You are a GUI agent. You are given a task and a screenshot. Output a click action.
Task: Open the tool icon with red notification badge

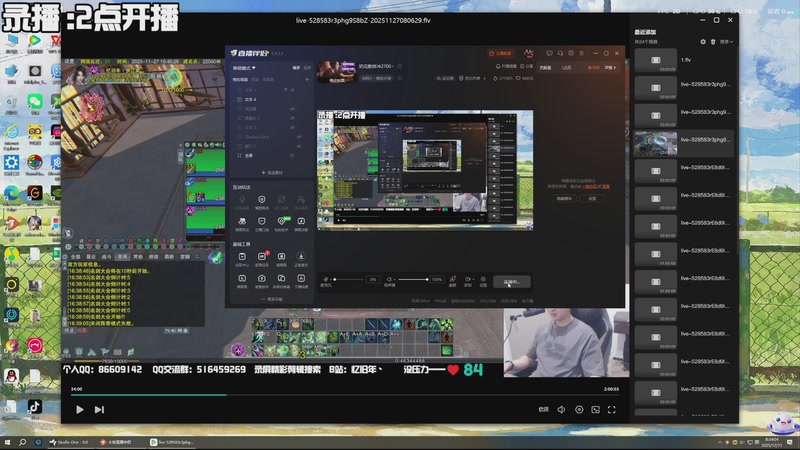262,257
